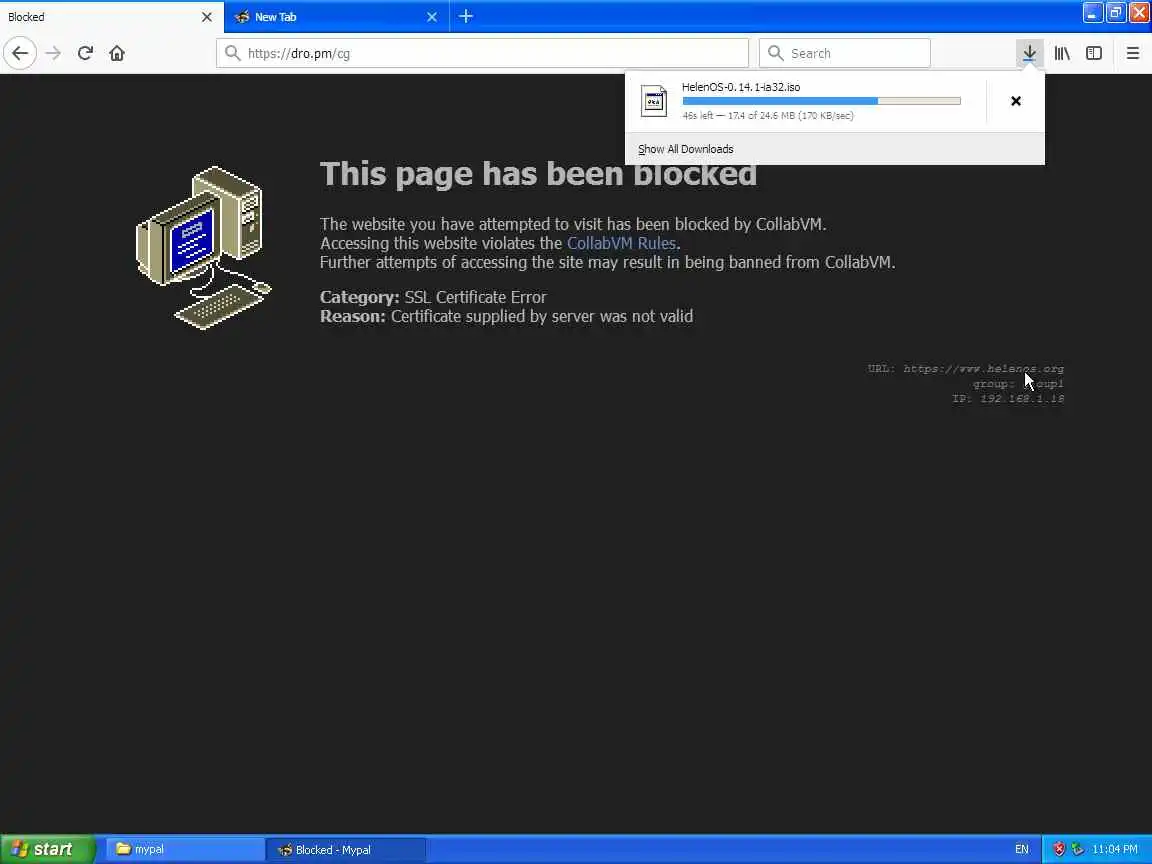Restore down the browser window

(1115, 12)
